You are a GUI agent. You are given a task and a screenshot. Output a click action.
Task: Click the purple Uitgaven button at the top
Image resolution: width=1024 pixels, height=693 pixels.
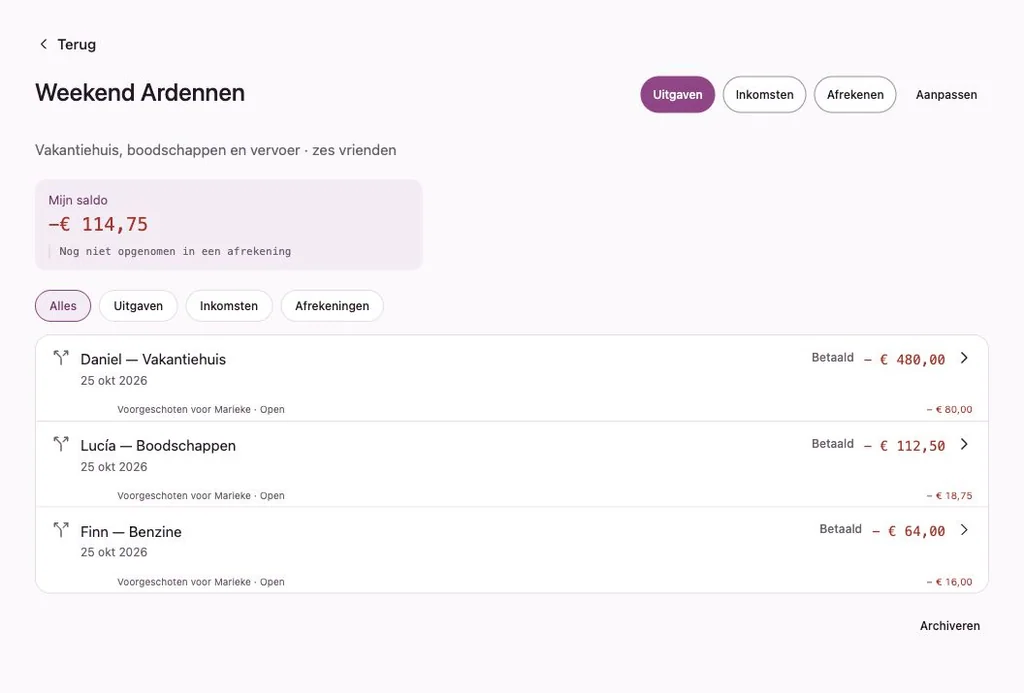[x=677, y=95]
